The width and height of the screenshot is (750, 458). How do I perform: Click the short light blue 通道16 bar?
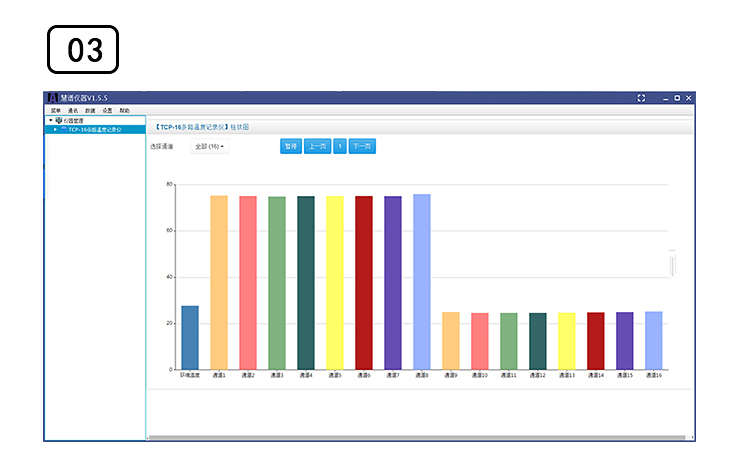tap(654, 340)
